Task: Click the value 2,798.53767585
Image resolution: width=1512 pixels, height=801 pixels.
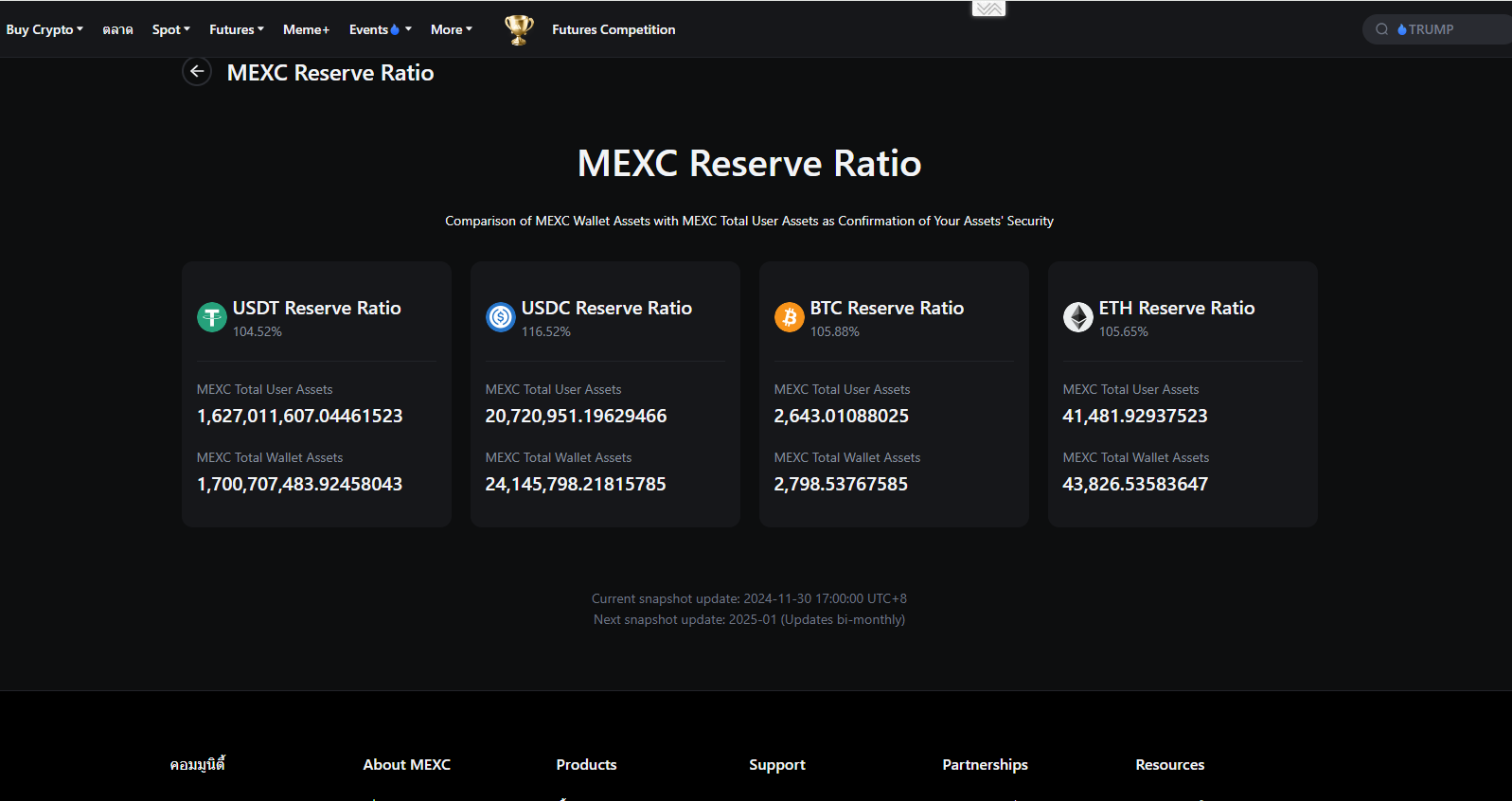Action: click(841, 484)
